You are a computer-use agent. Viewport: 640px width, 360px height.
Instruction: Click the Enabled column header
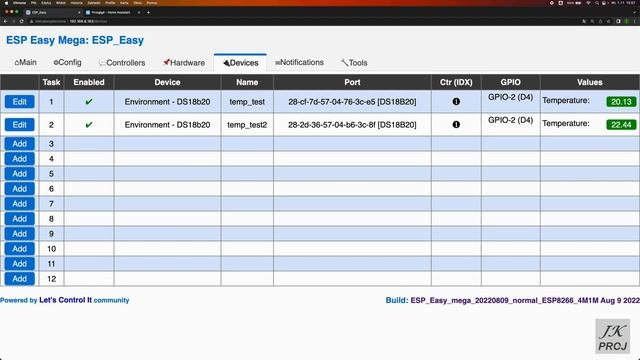[x=89, y=82]
